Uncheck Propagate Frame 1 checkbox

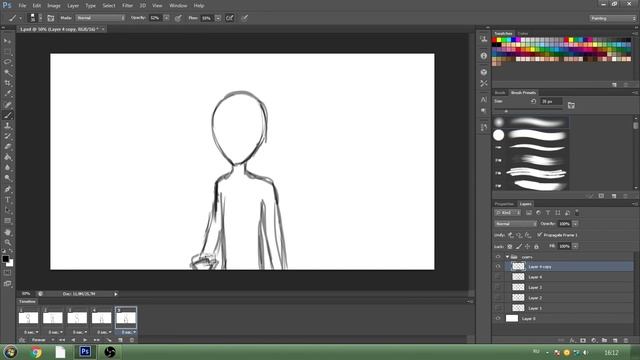point(540,235)
